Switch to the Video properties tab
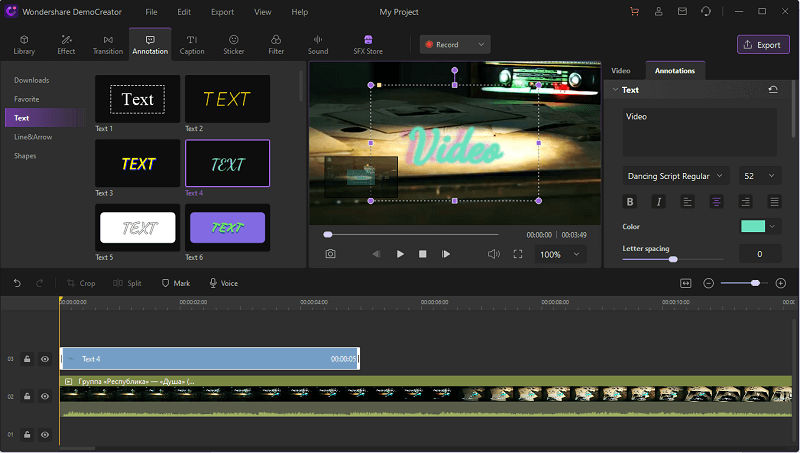Viewport: 800px width, 453px height. pyautogui.click(x=621, y=70)
